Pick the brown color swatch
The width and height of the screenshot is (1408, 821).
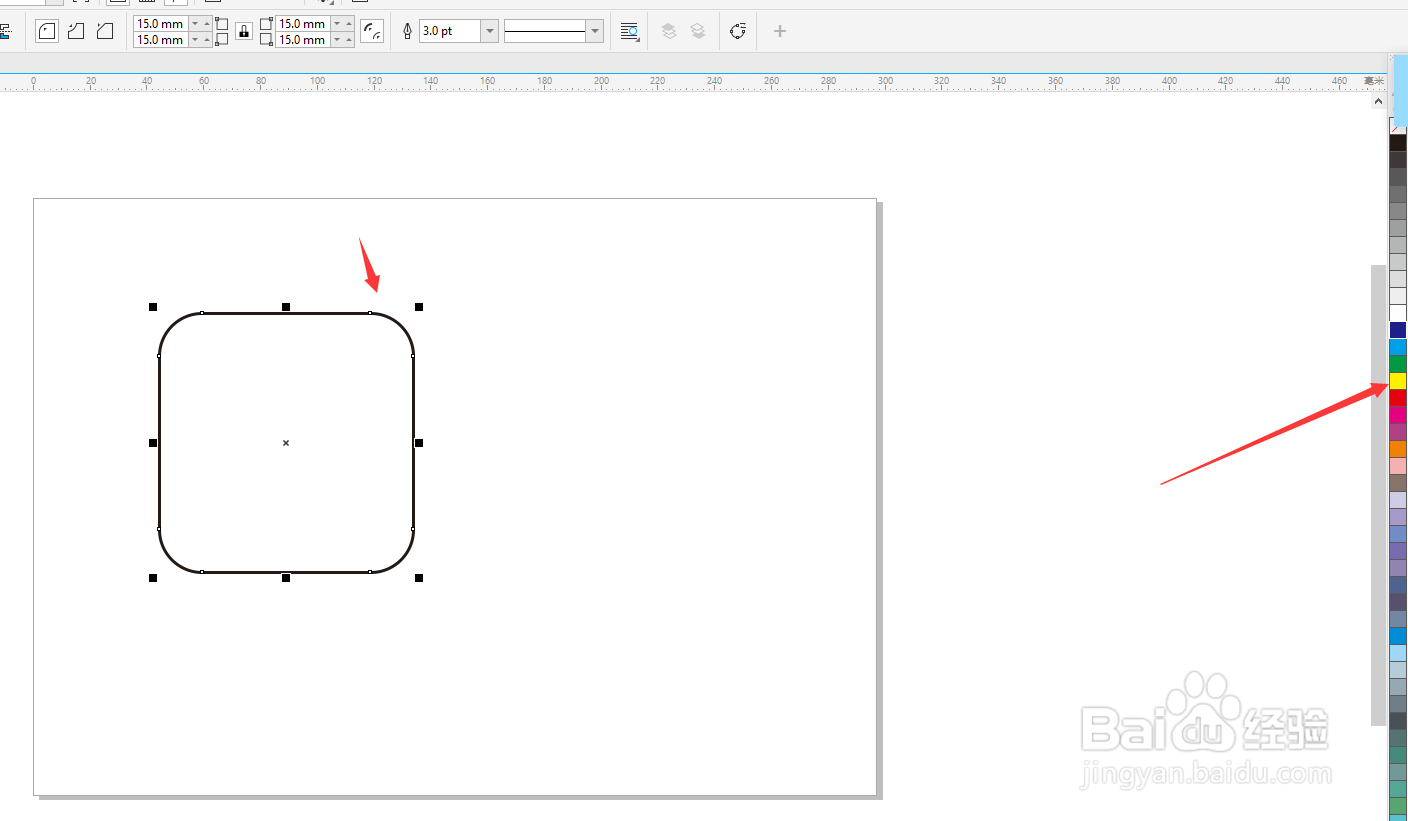click(x=1398, y=483)
